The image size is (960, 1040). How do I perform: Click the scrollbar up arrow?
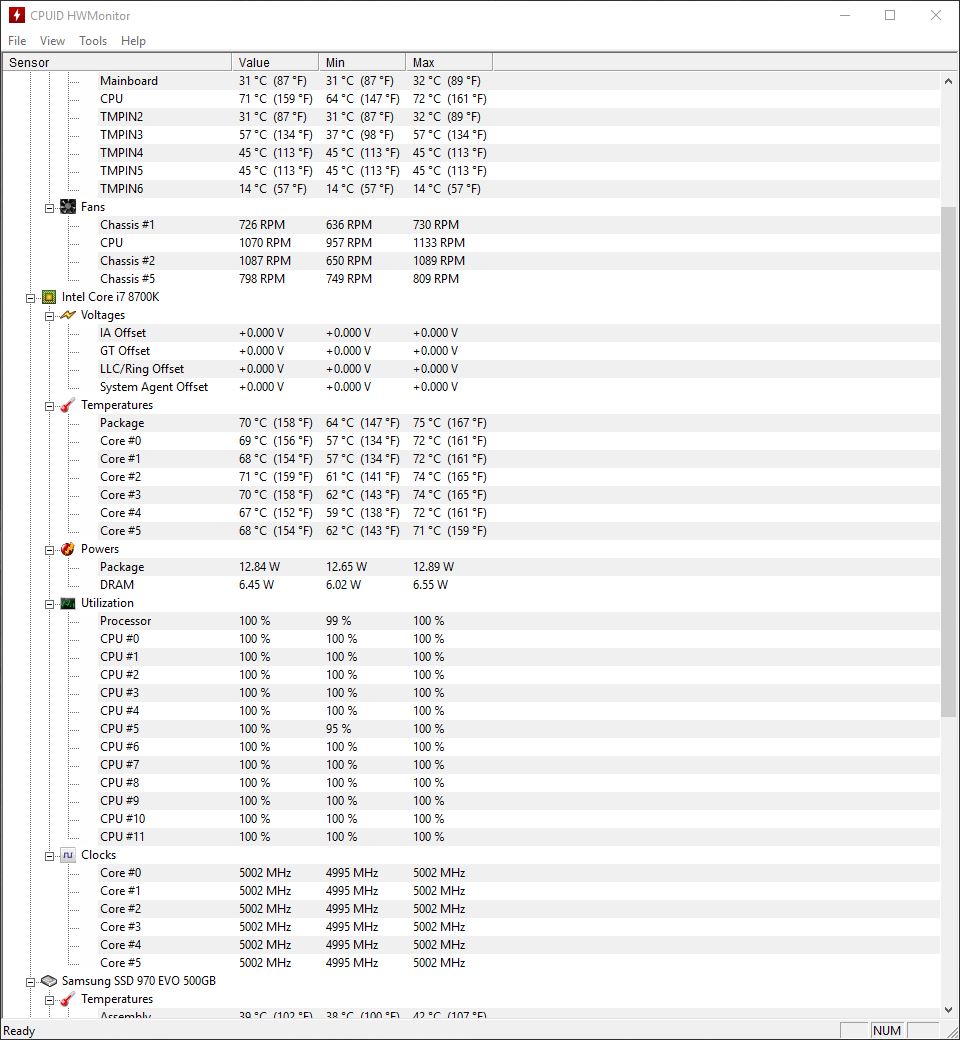(948, 81)
